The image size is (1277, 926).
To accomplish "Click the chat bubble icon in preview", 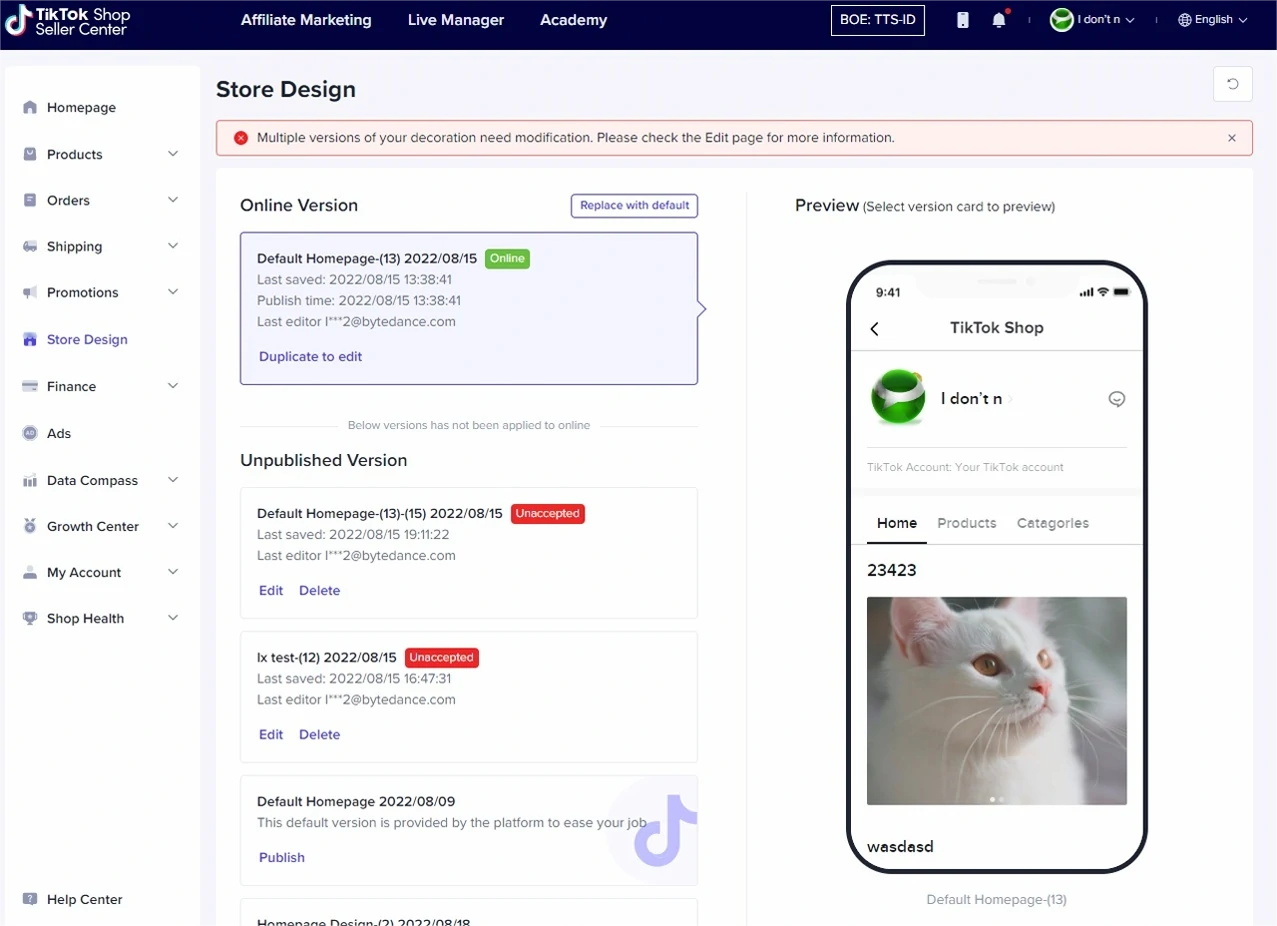I will point(1117,399).
